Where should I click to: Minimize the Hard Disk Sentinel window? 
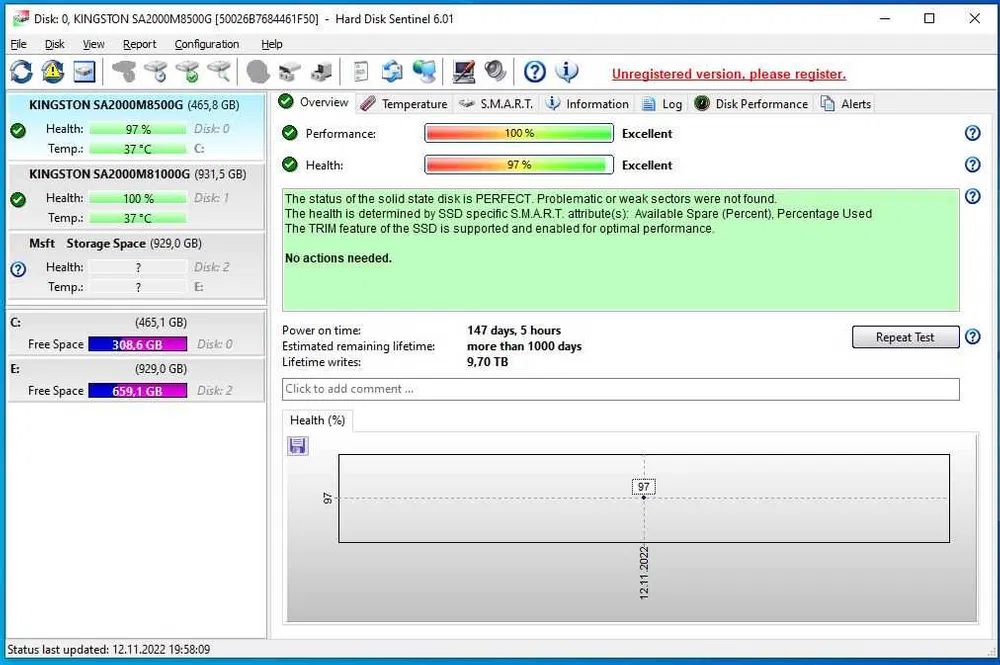pyautogui.click(x=885, y=18)
